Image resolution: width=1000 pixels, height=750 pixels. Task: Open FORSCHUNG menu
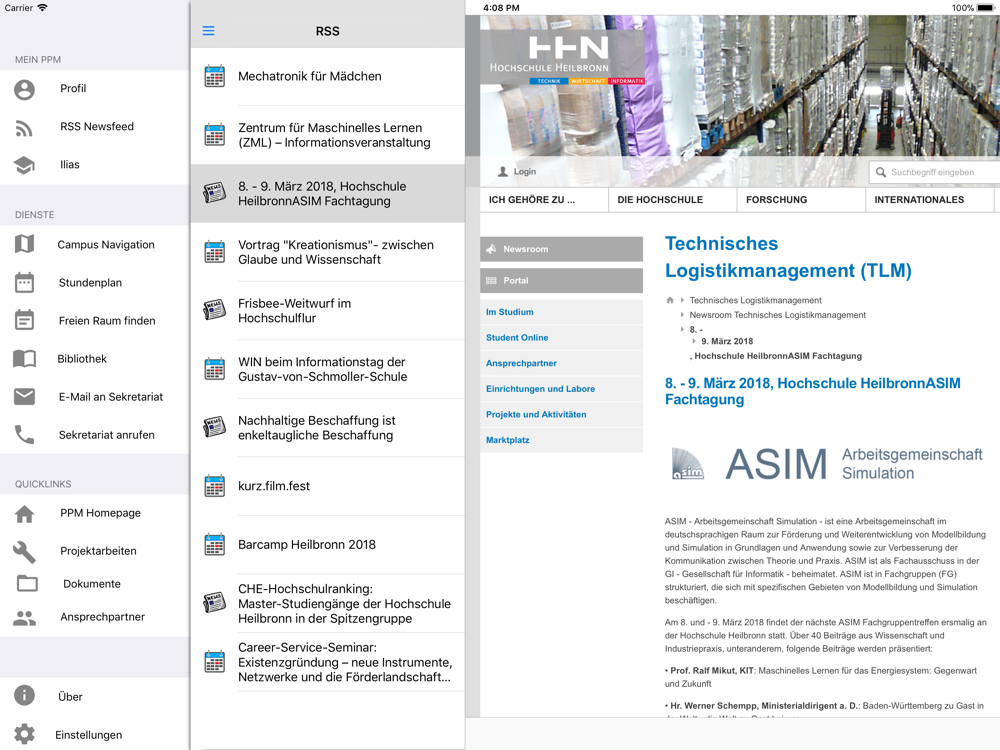tap(801, 200)
